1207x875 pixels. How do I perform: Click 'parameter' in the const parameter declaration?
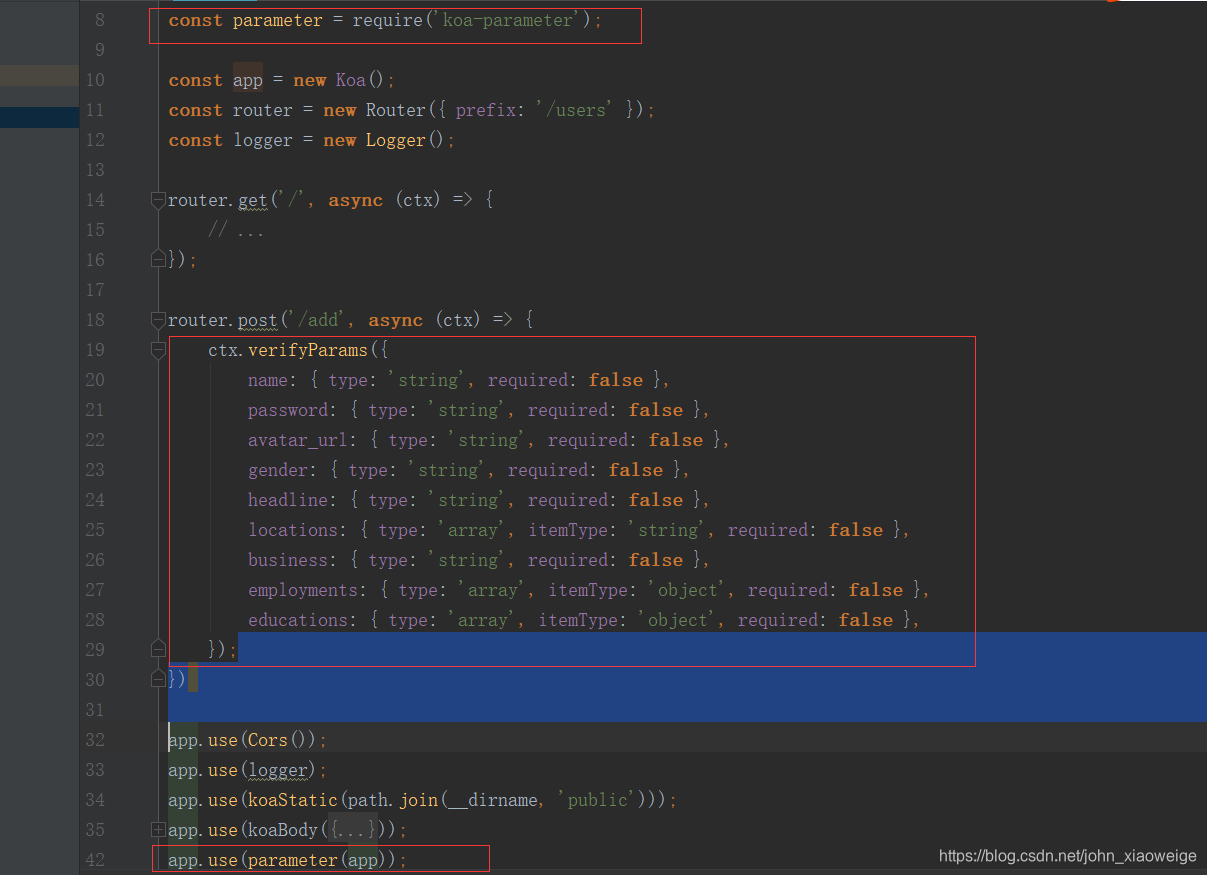pos(277,20)
